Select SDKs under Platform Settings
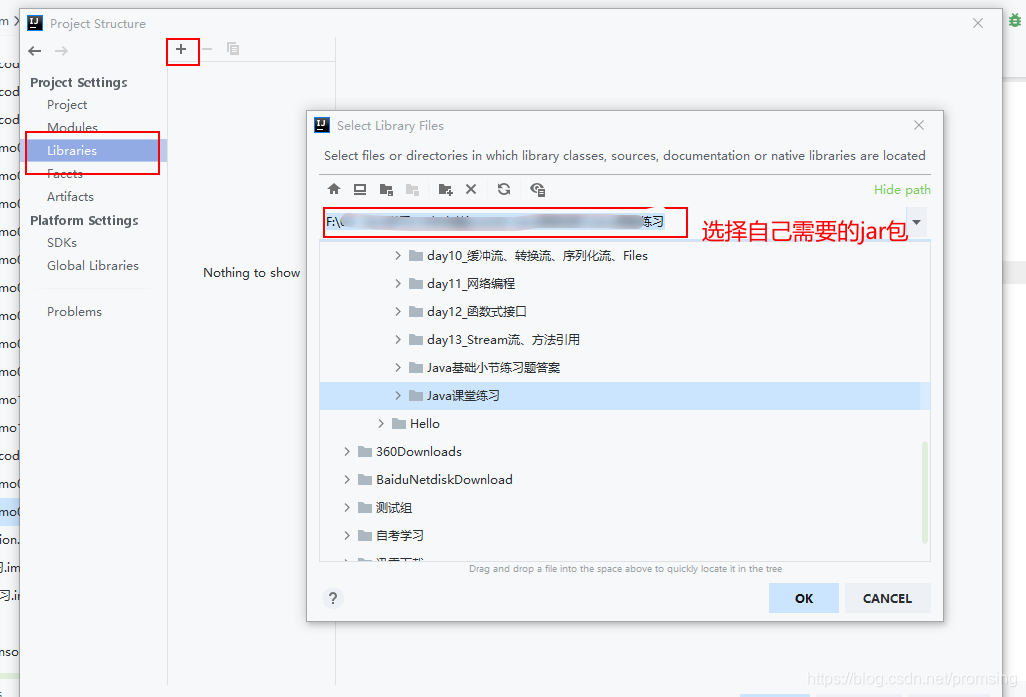 (62, 242)
